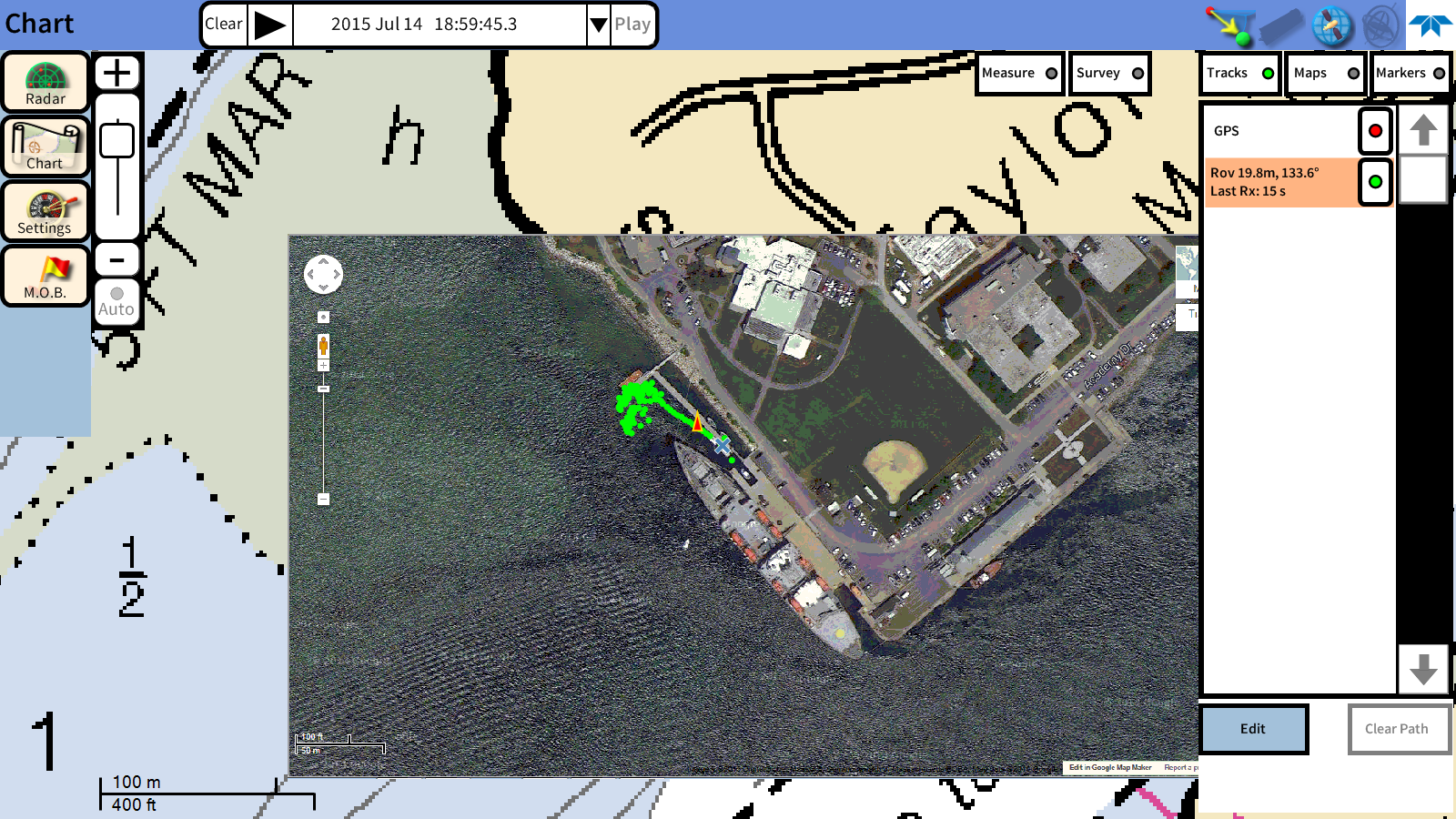Toggle the Maps layer

[x=1326, y=74]
